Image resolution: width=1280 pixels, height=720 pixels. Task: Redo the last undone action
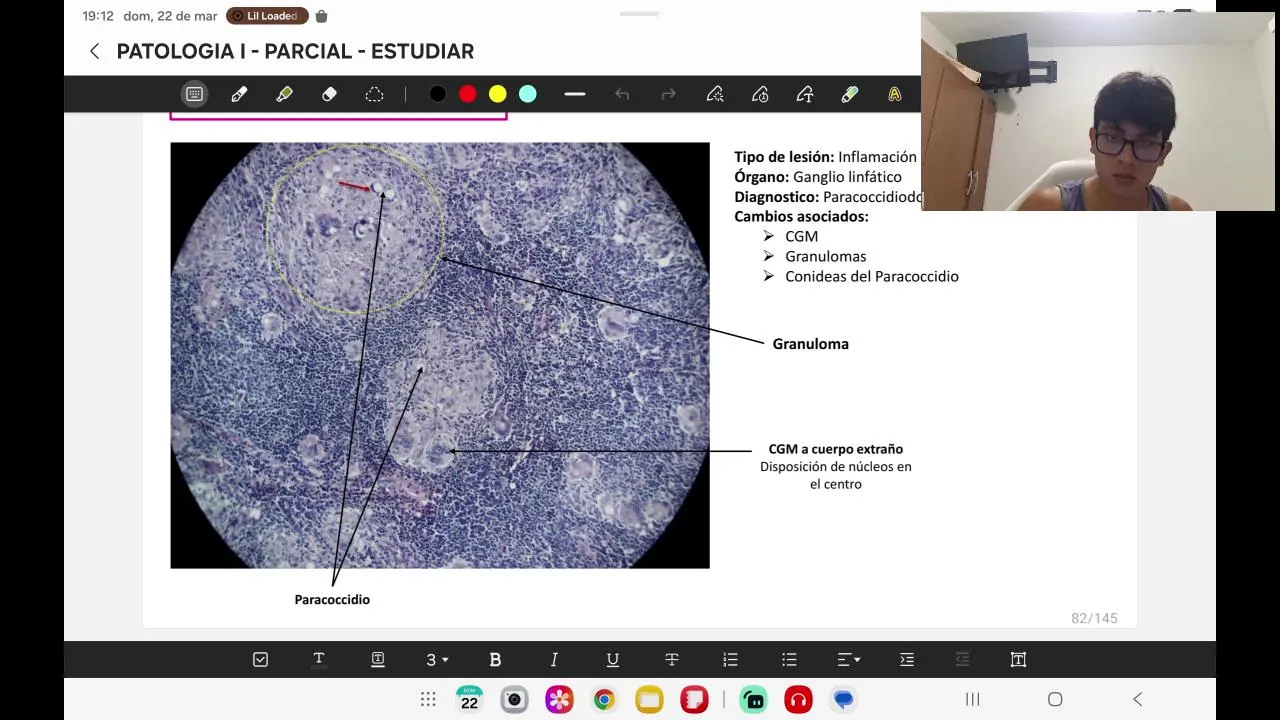[x=668, y=94]
